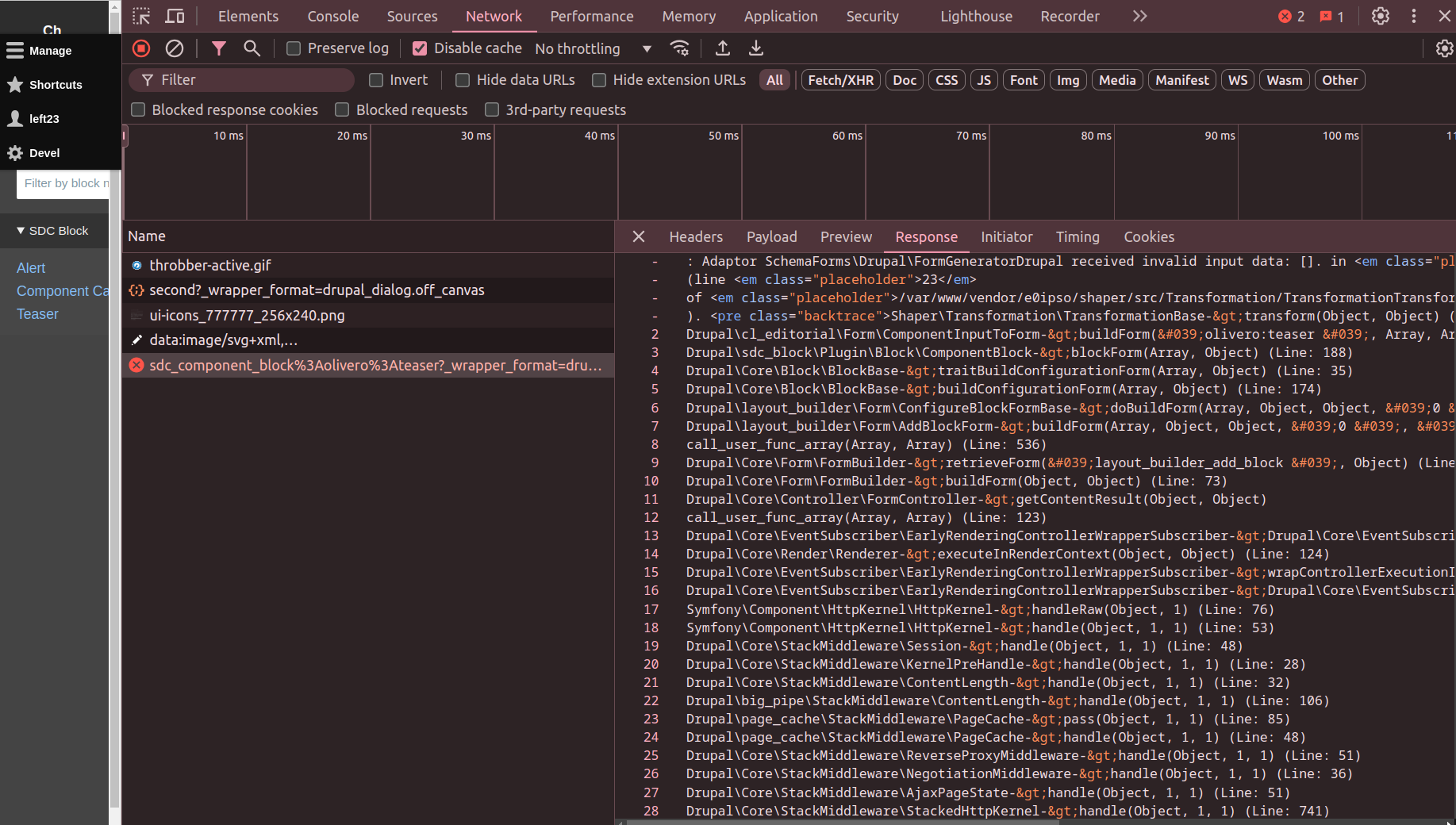
Task: Switch to the Console tab
Action: click(332, 16)
